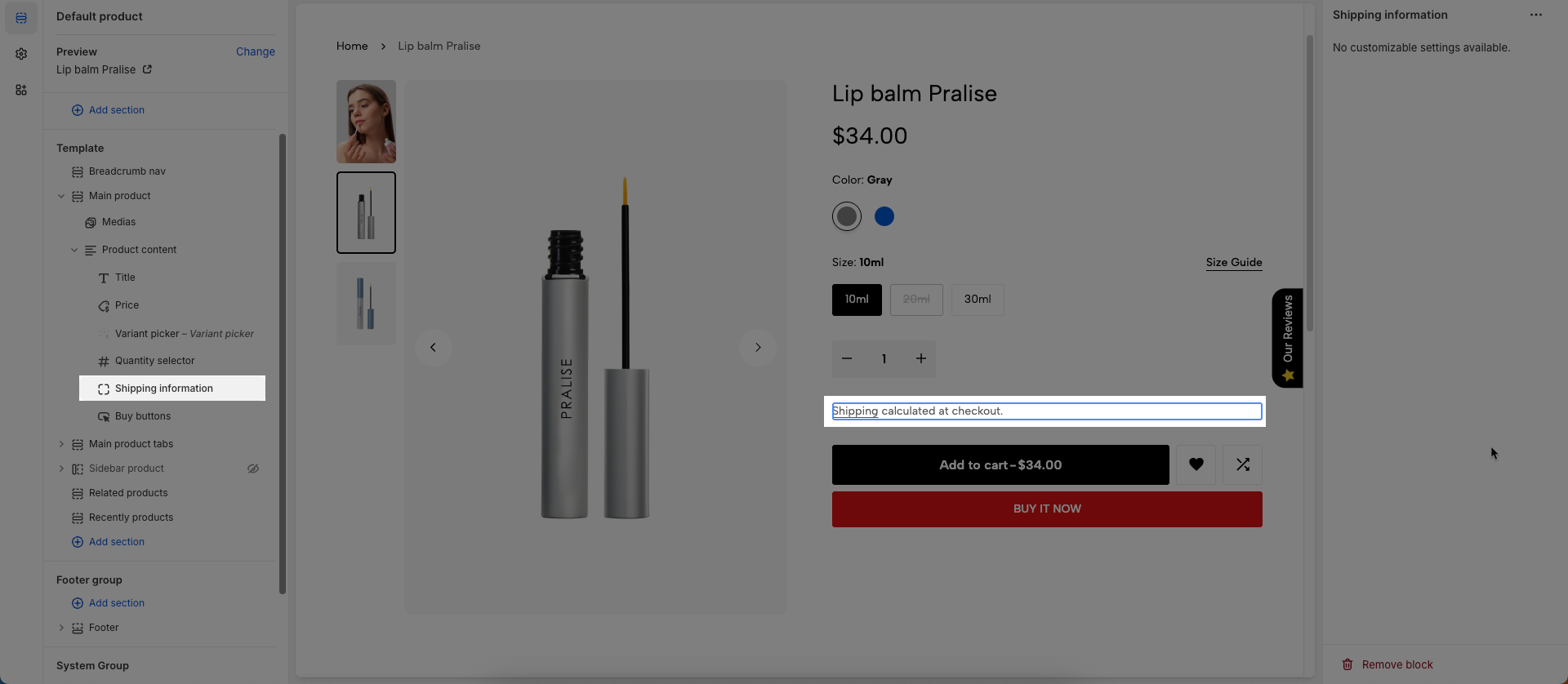The image size is (1568, 684).
Task: Collapse the Main product section
Action: (61, 196)
